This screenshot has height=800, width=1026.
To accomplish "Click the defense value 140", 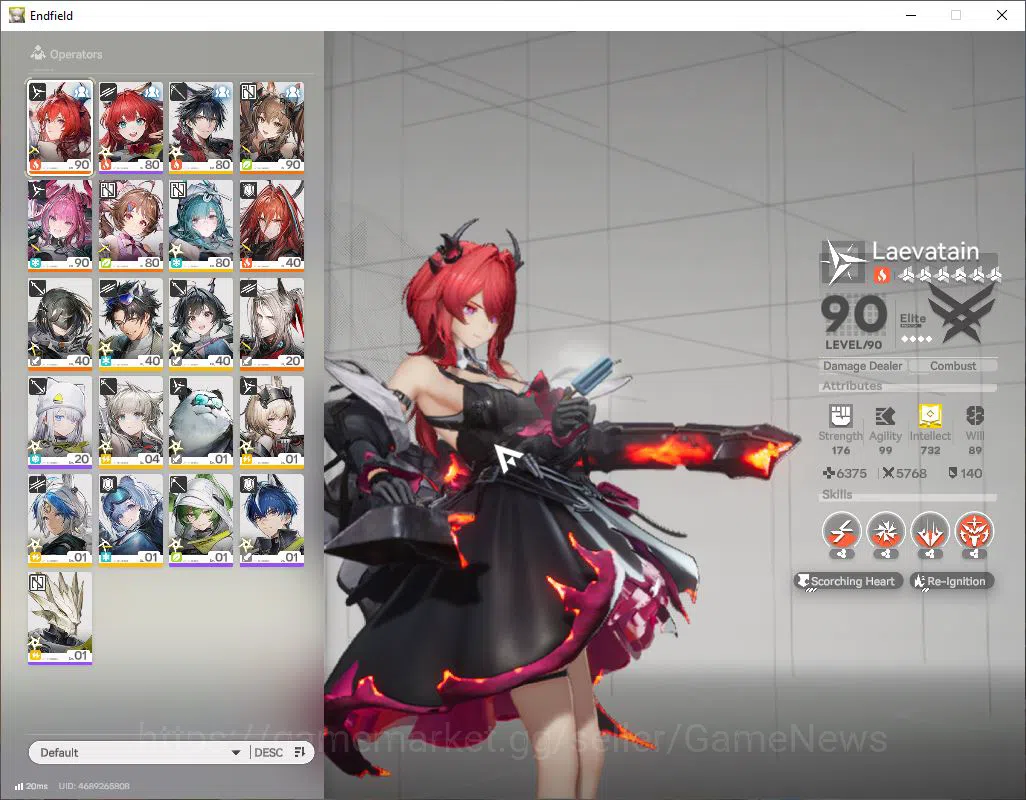I will [965, 473].
